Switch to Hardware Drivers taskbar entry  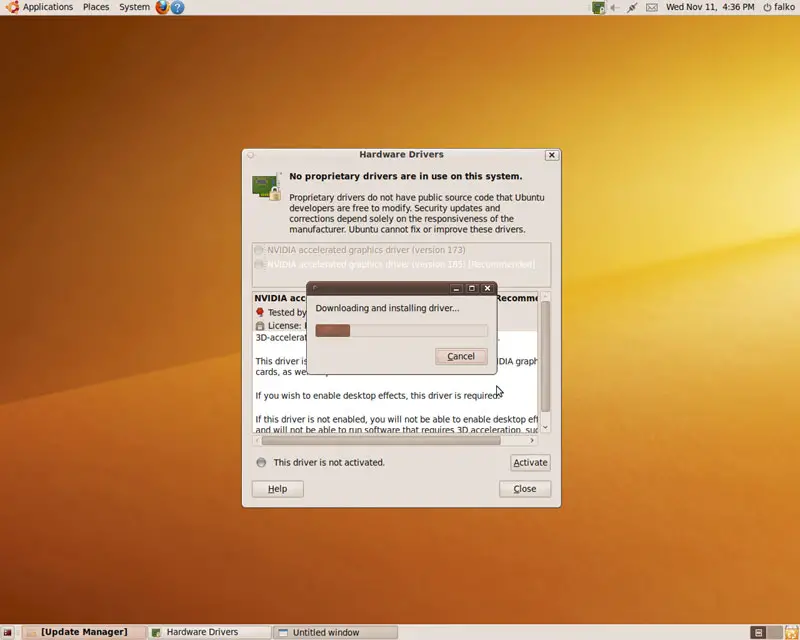point(209,632)
